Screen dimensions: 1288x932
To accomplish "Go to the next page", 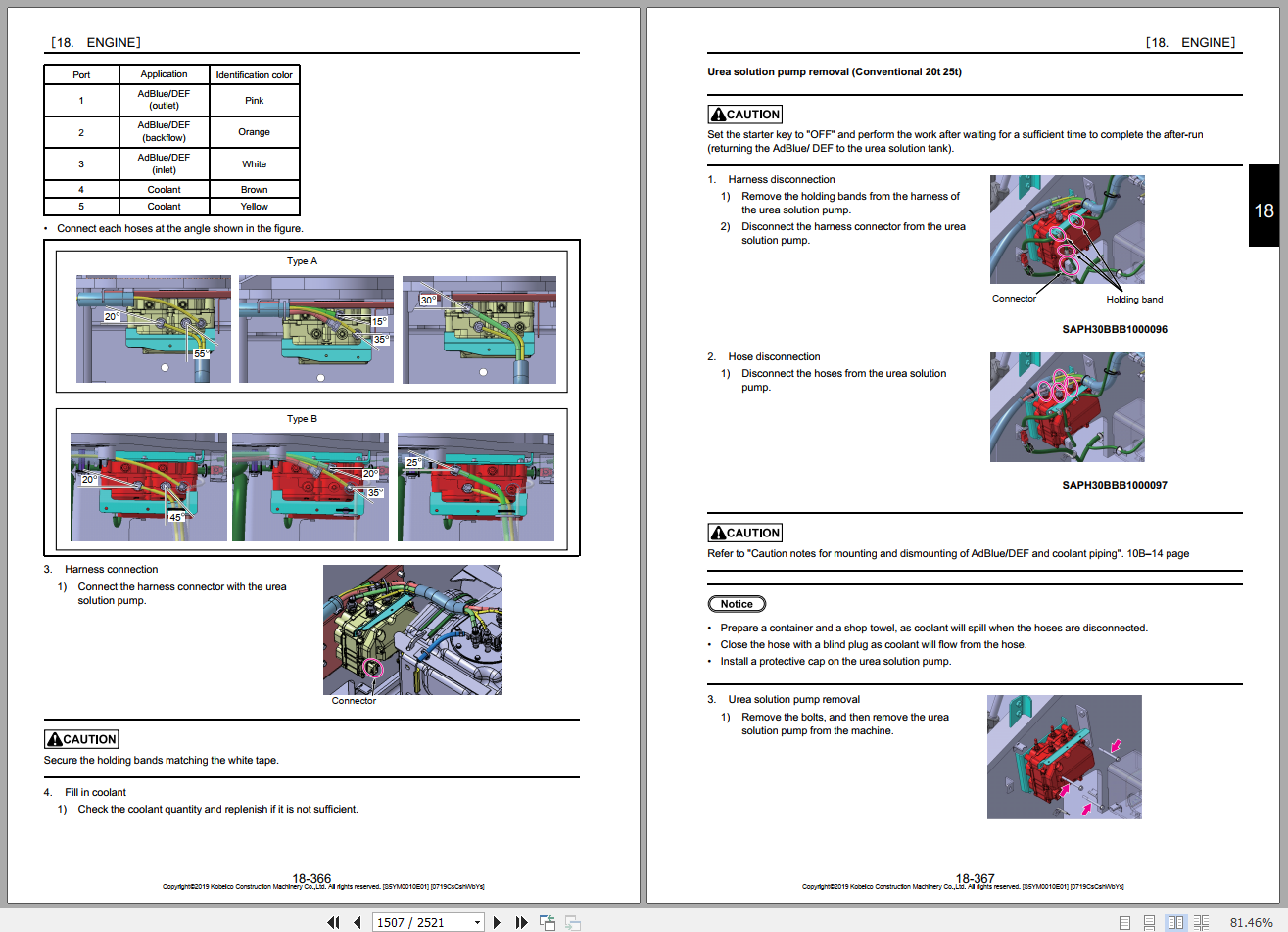I will [498, 922].
